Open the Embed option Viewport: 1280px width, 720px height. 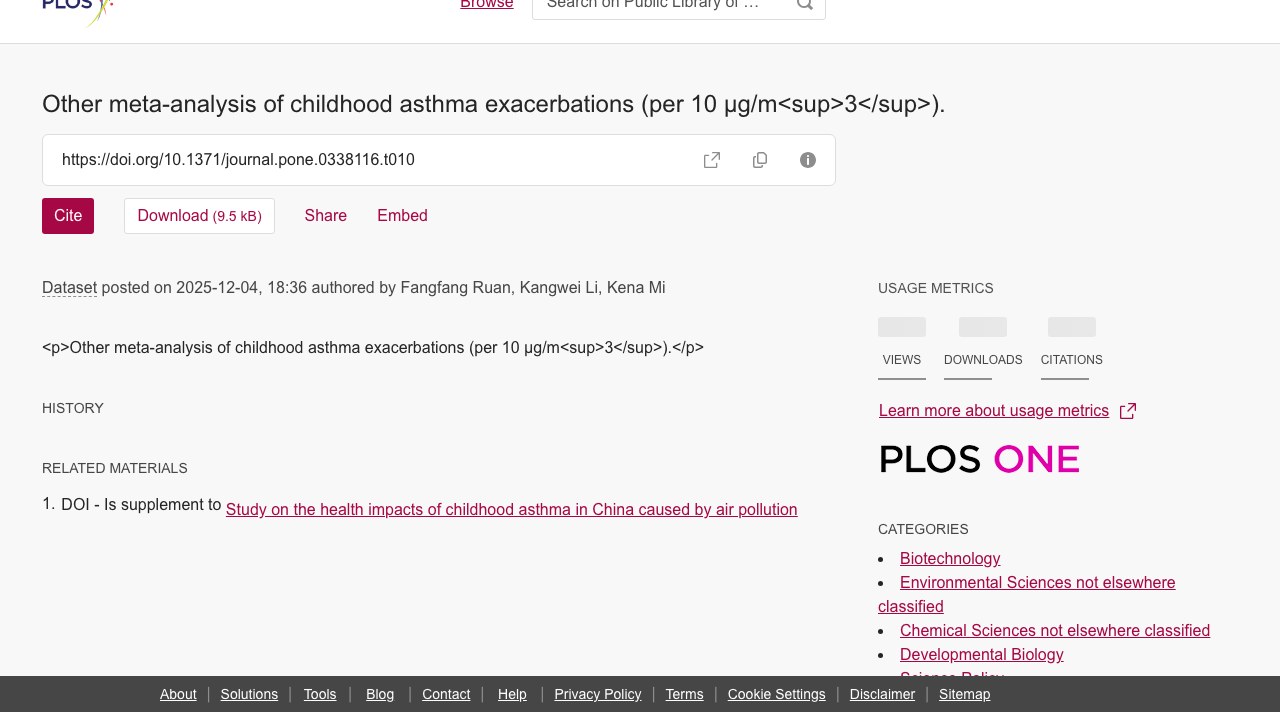pos(402,216)
